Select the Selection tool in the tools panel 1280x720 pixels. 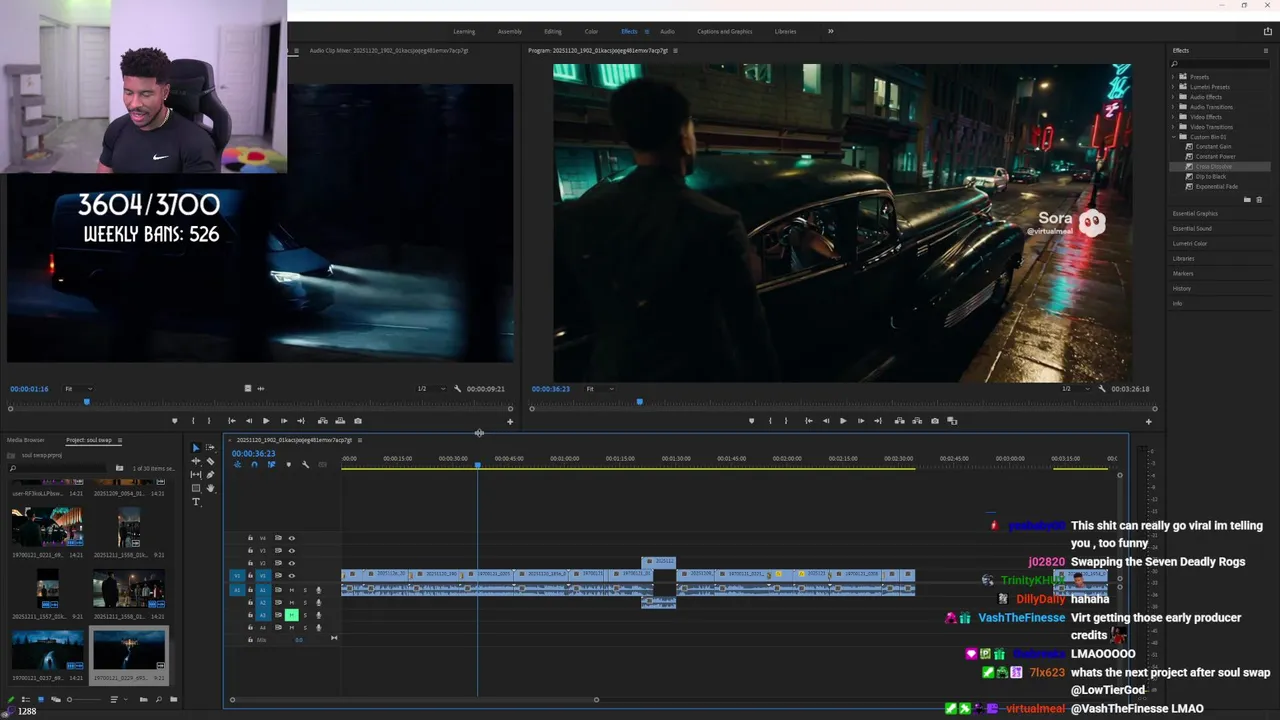pyautogui.click(x=196, y=448)
